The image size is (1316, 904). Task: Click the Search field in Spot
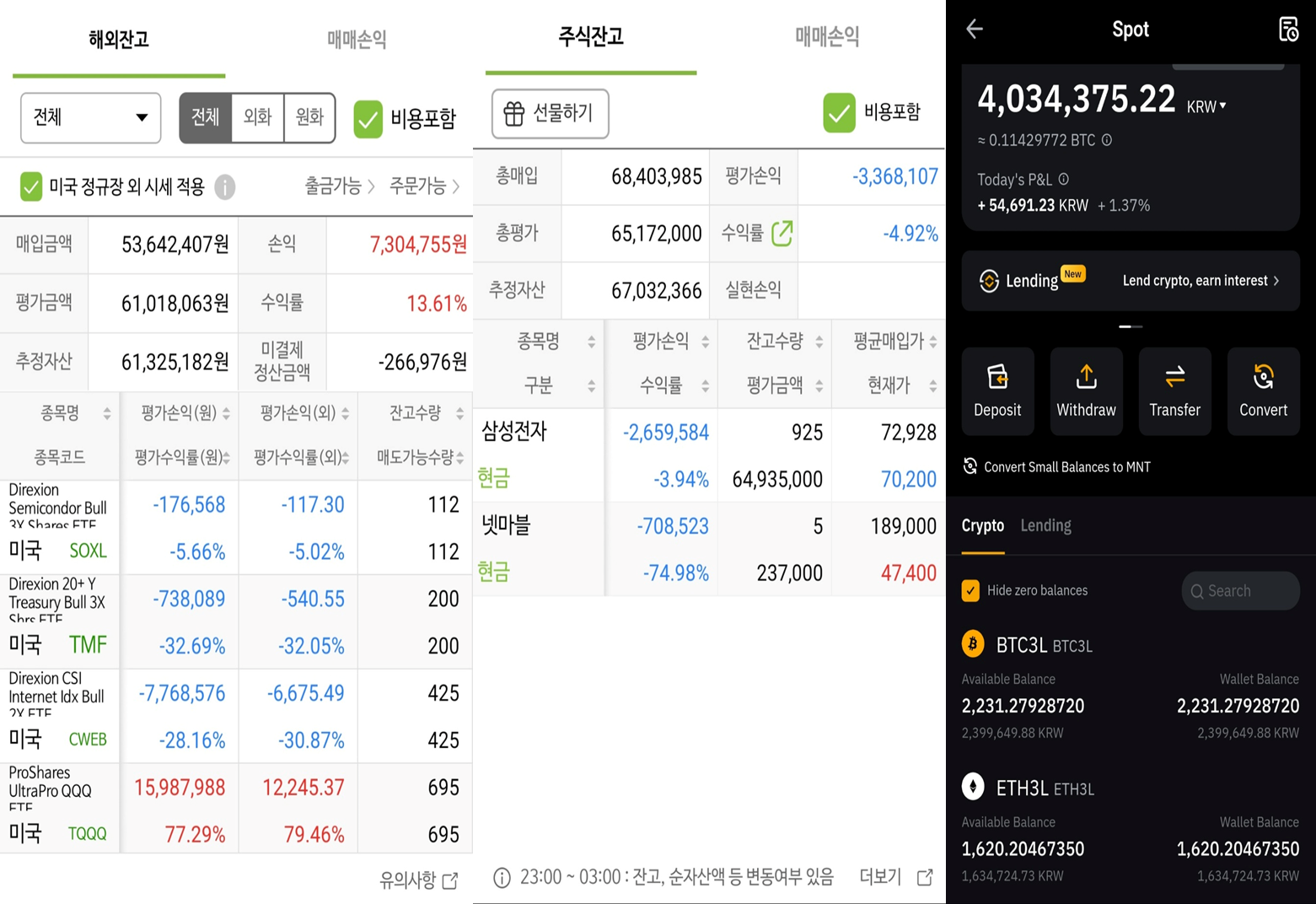[1240, 591]
